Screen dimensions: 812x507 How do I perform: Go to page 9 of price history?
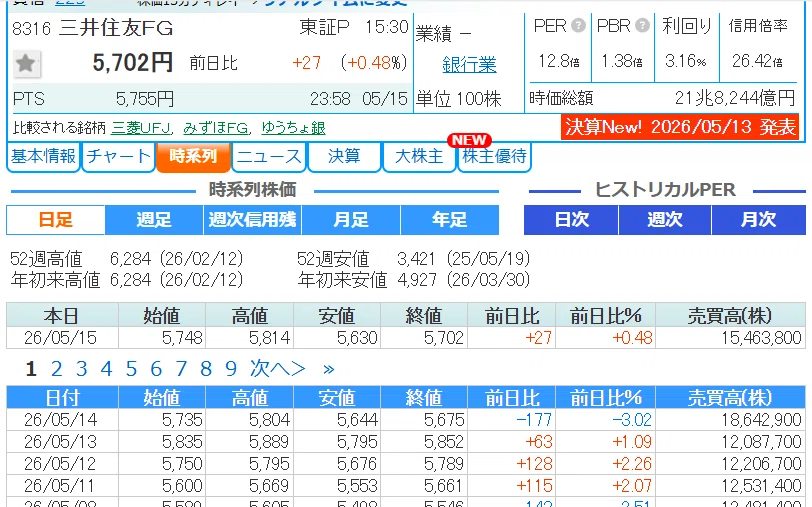(x=230, y=369)
